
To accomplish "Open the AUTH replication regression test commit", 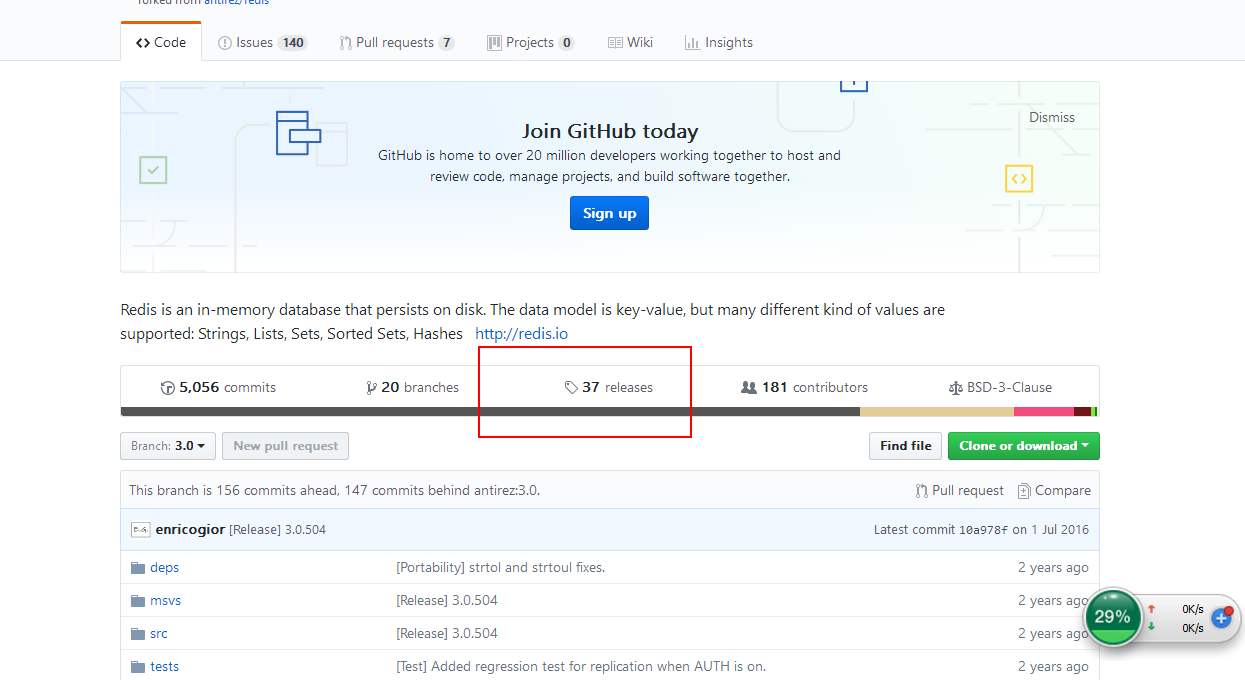I will (x=581, y=666).
